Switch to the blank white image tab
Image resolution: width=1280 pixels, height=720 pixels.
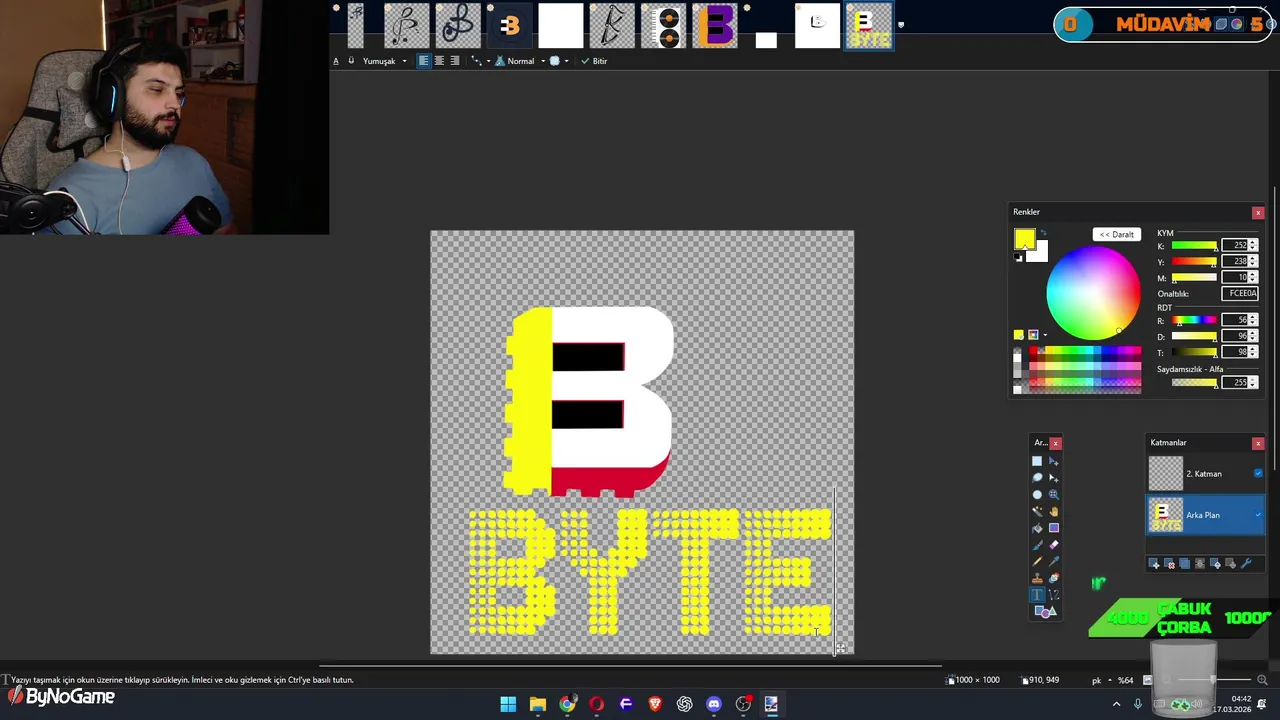tap(560, 26)
